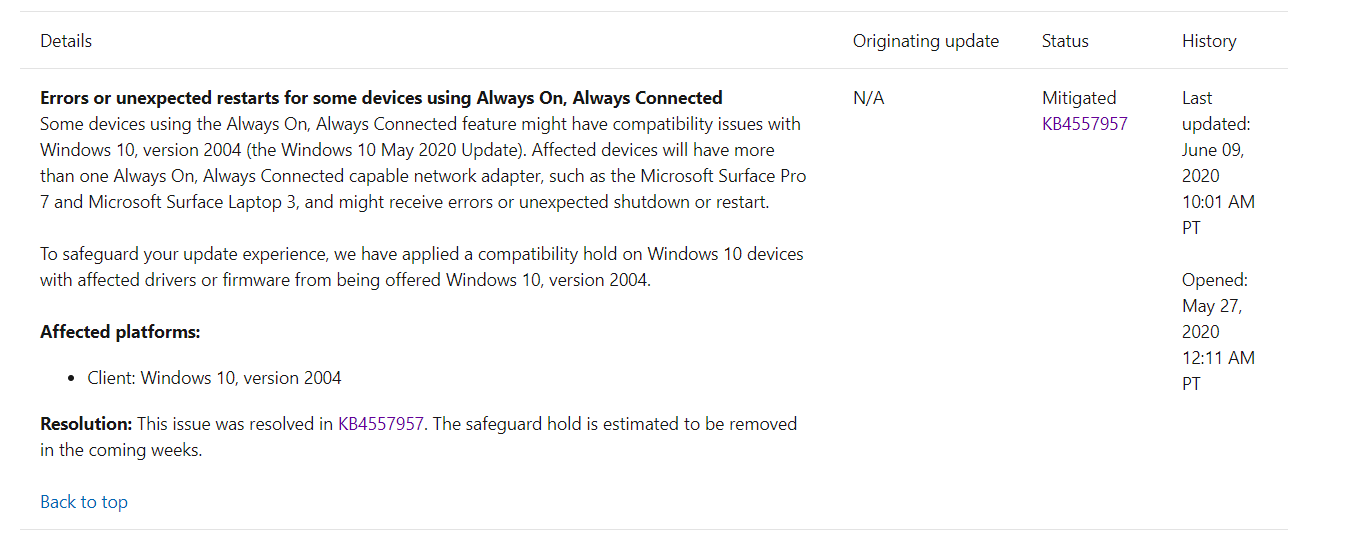Click the 'May 27,' opened date text

pos(1212,306)
